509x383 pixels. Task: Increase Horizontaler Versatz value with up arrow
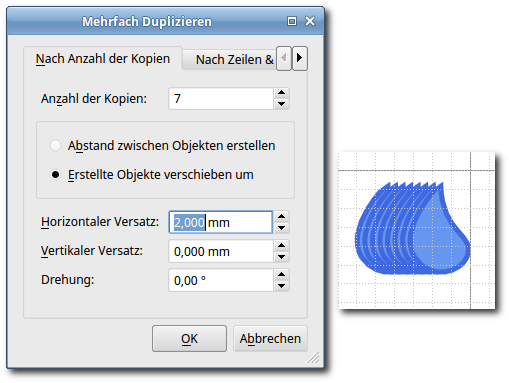click(281, 216)
